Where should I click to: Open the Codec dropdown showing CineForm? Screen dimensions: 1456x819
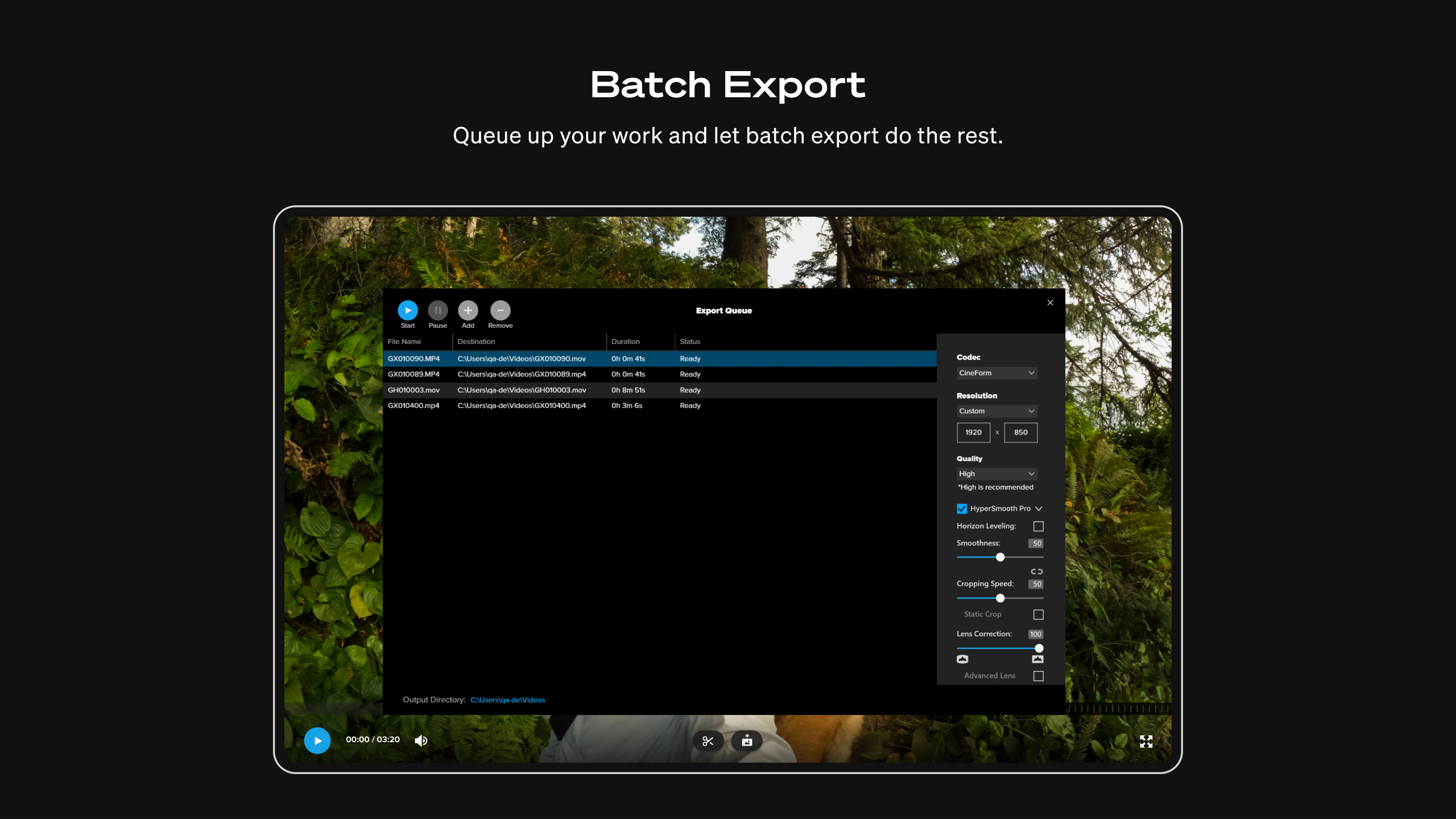click(996, 373)
